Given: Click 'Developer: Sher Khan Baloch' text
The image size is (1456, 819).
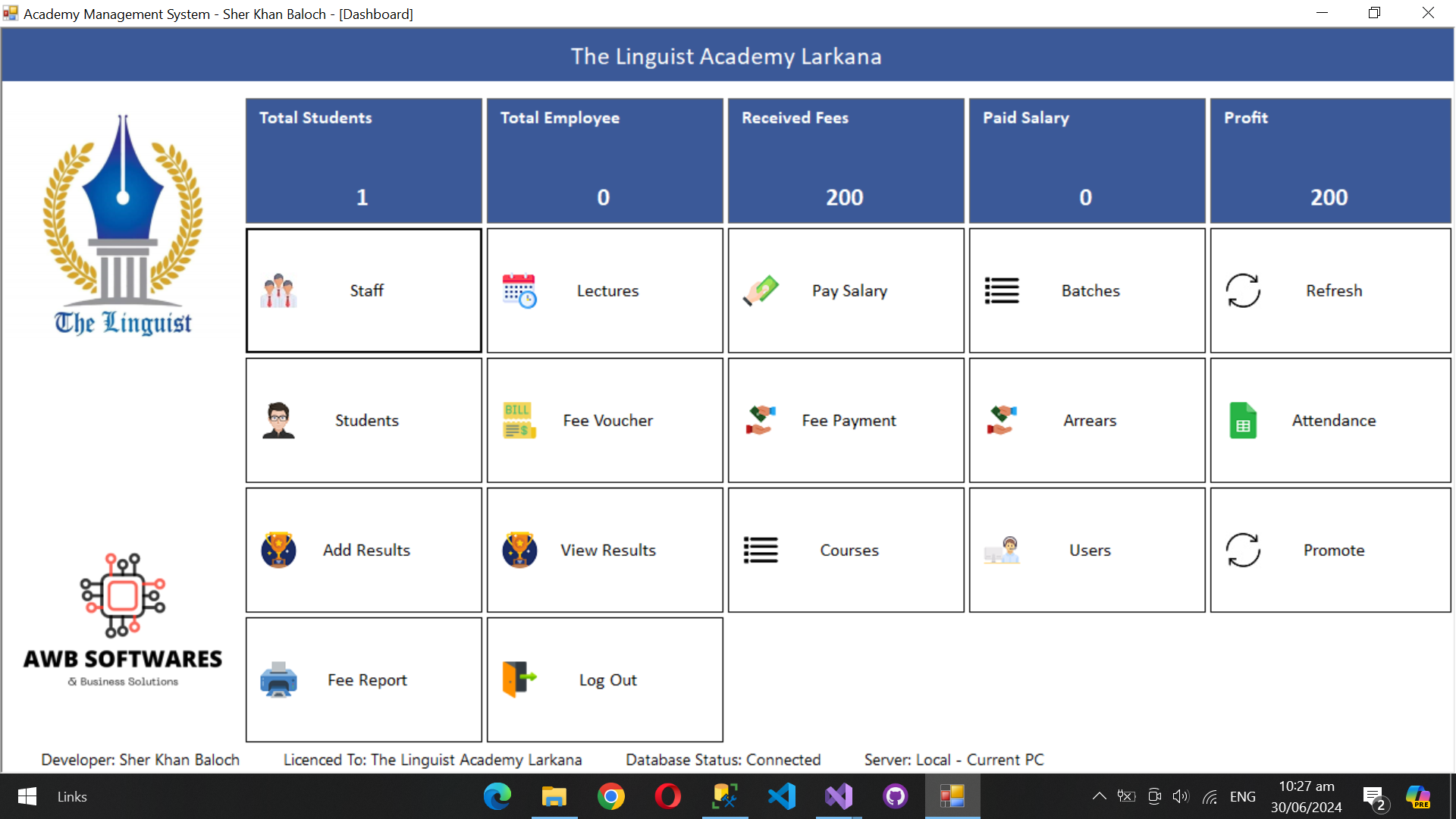Looking at the screenshot, I should [140, 760].
